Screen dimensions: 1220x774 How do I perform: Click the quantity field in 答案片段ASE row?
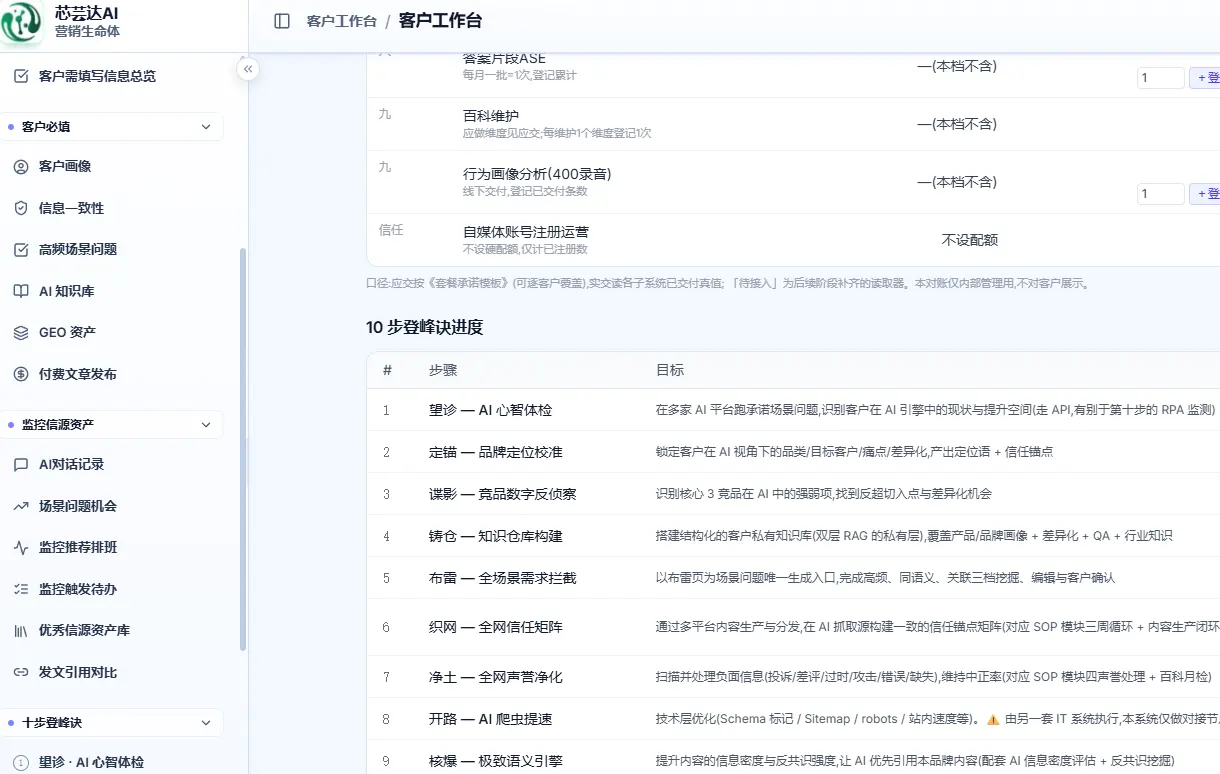click(1161, 78)
